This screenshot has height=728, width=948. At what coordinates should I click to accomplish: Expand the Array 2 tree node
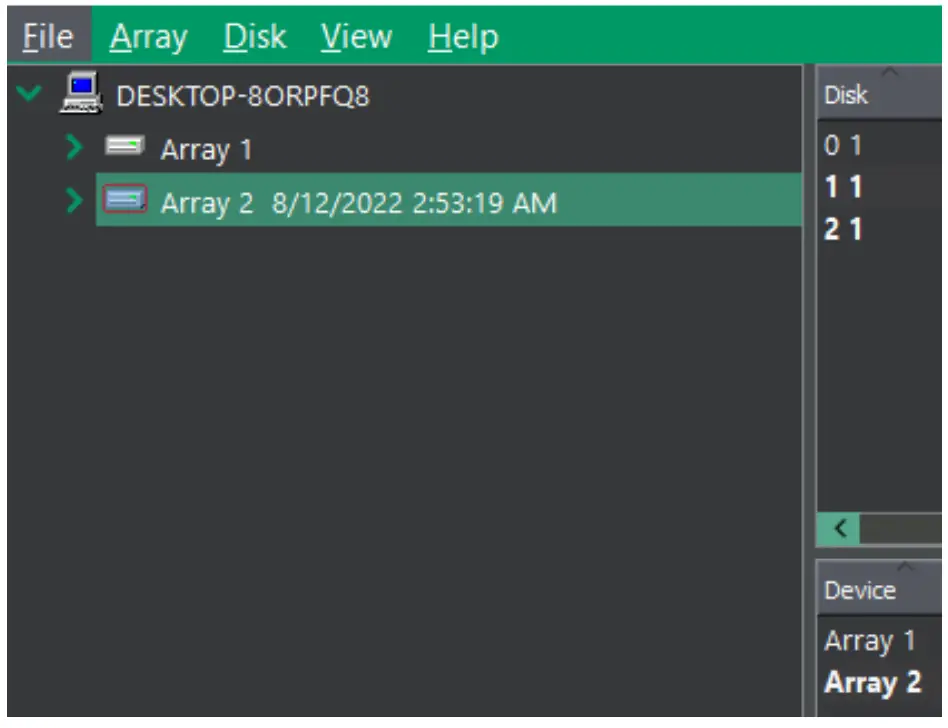(73, 202)
